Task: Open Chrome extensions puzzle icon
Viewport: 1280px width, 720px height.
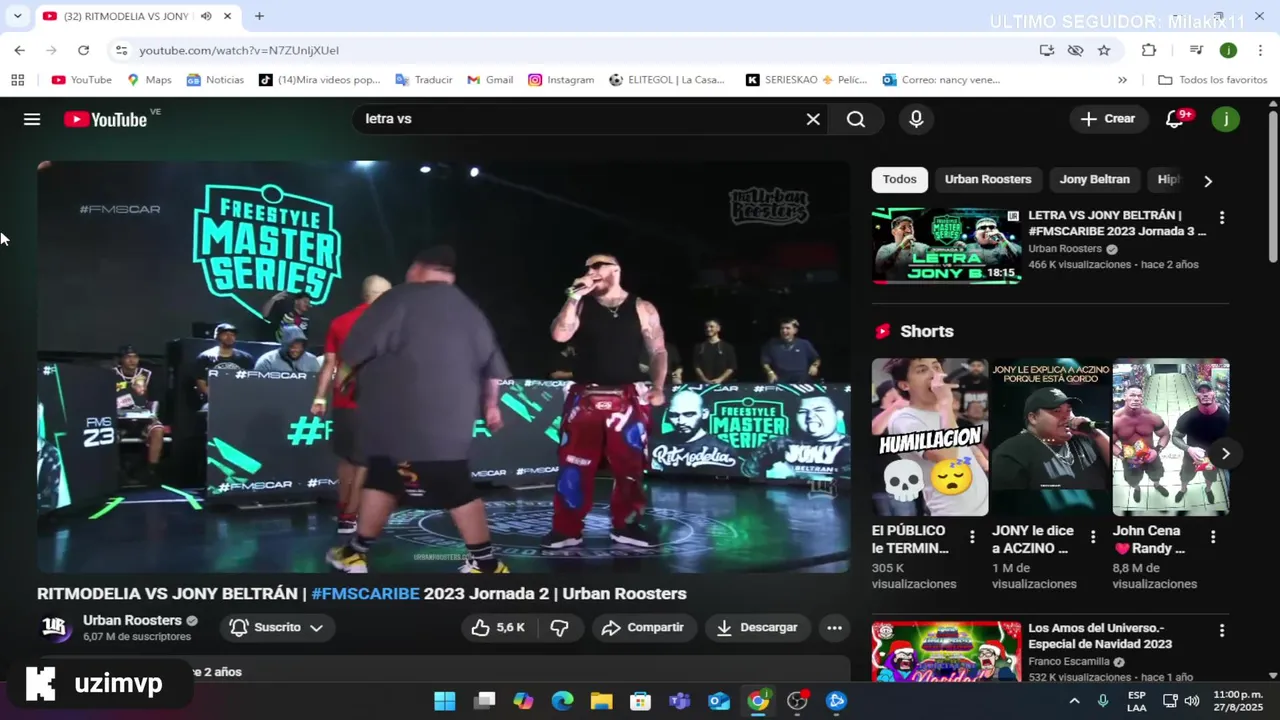Action: coord(1149,50)
